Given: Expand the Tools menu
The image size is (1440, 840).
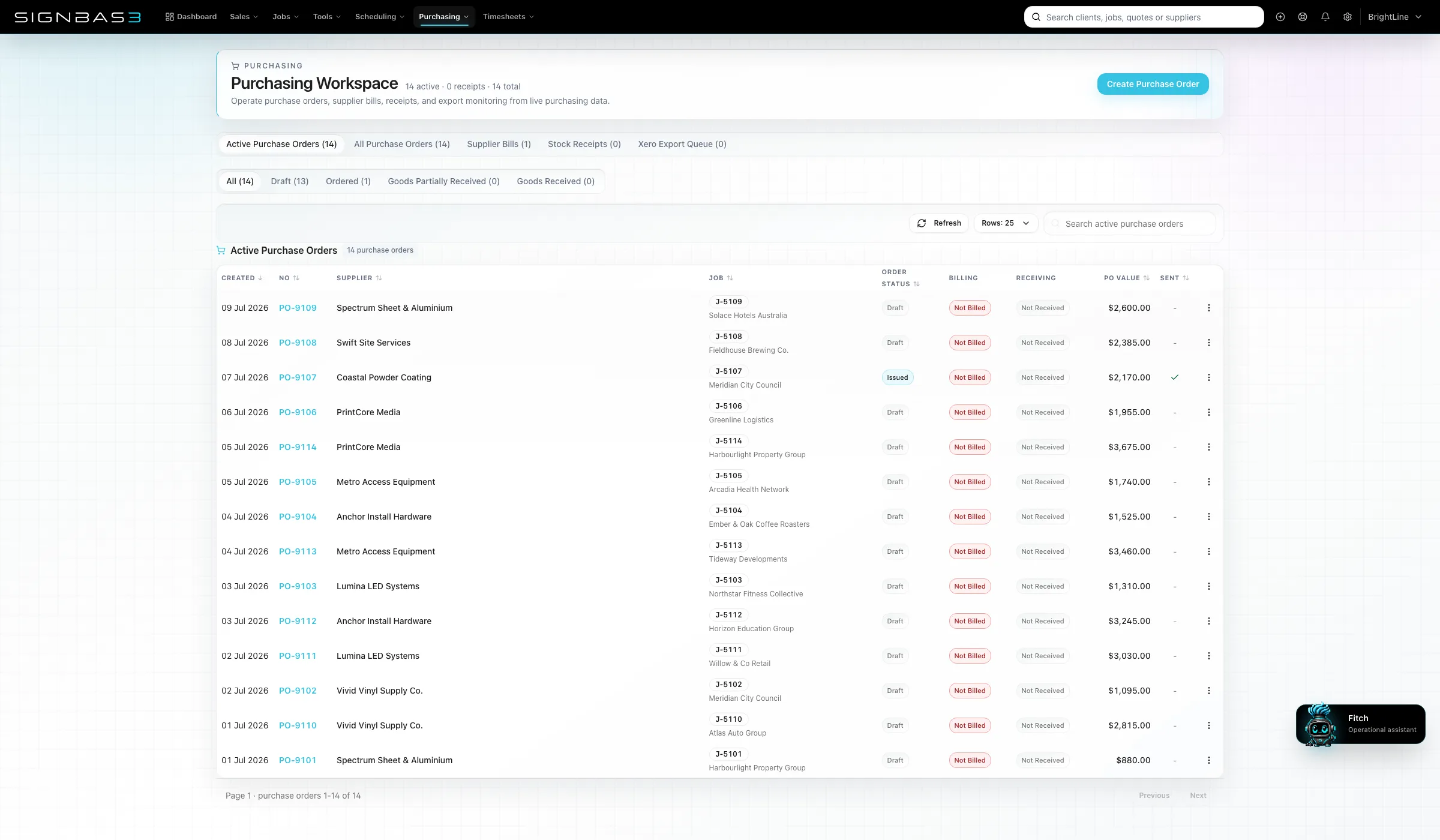Looking at the screenshot, I should click(x=326, y=17).
